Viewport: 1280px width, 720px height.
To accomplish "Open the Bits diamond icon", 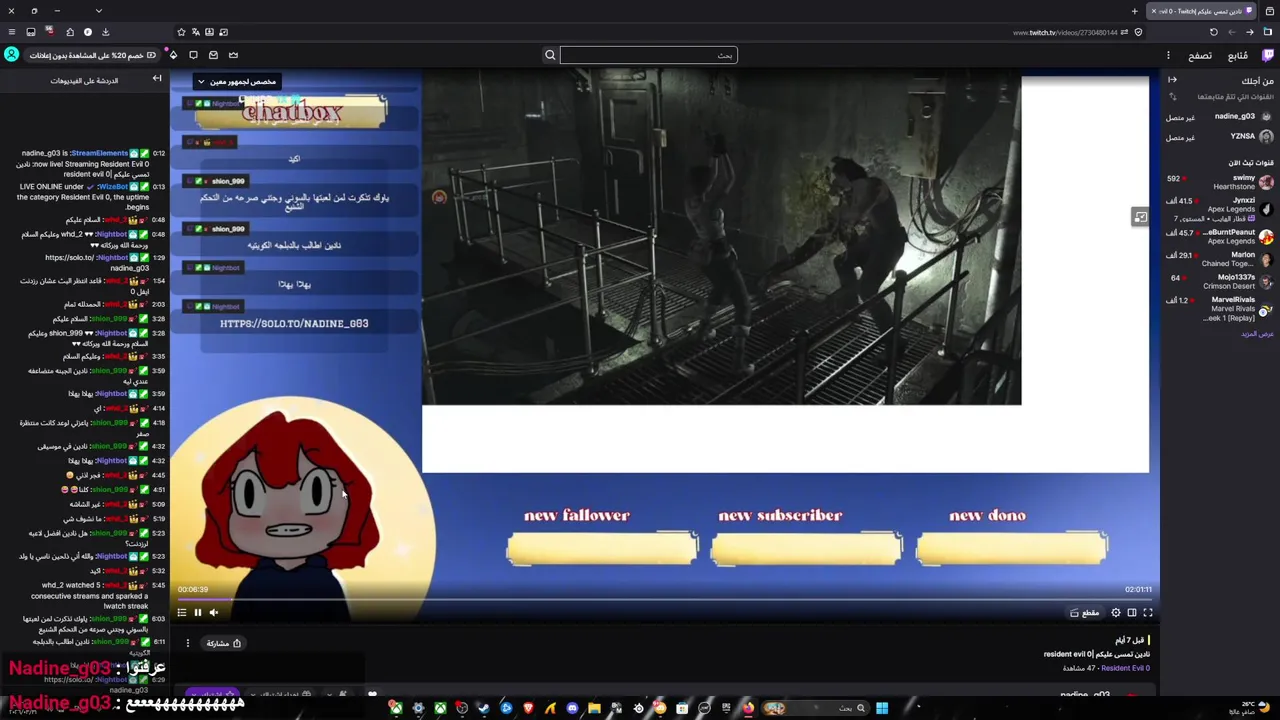I will [x=173, y=55].
